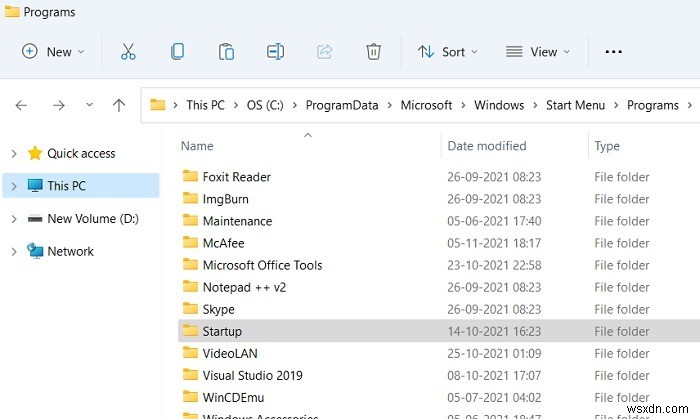Click date 05-07-2021 04:02
The image size is (700, 419).
pos(494,398)
